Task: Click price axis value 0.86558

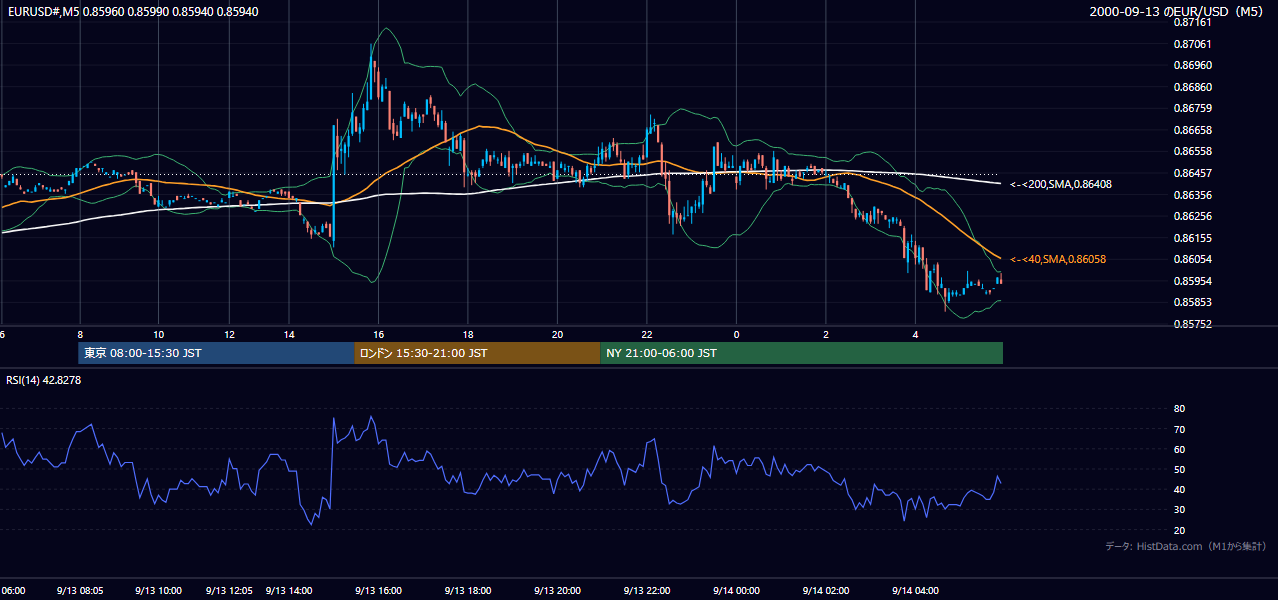Action: (1192, 151)
